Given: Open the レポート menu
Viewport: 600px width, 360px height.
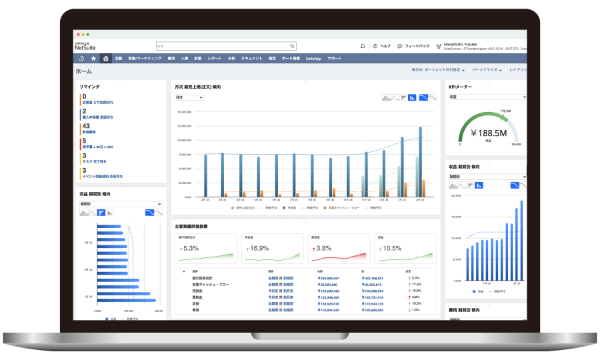Looking at the screenshot, I should tap(214, 59).
